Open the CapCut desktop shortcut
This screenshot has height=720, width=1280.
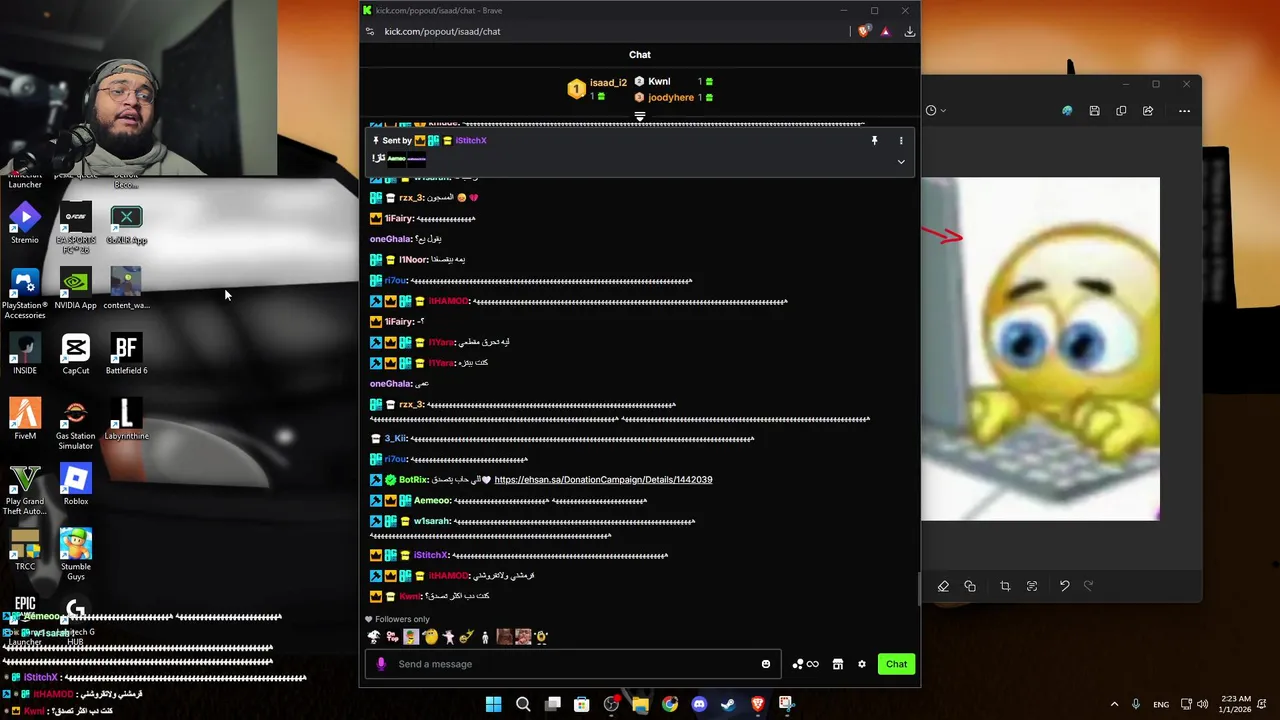76,354
